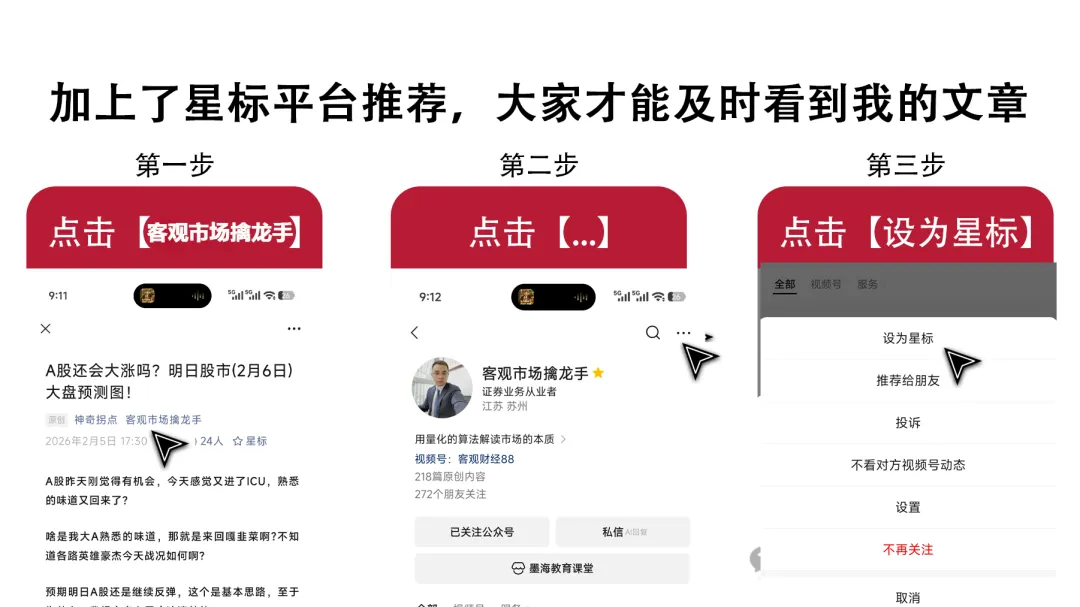The image size is (1080, 607).
Task: Open the profile page three-dot menu
Action: (x=683, y=333)
